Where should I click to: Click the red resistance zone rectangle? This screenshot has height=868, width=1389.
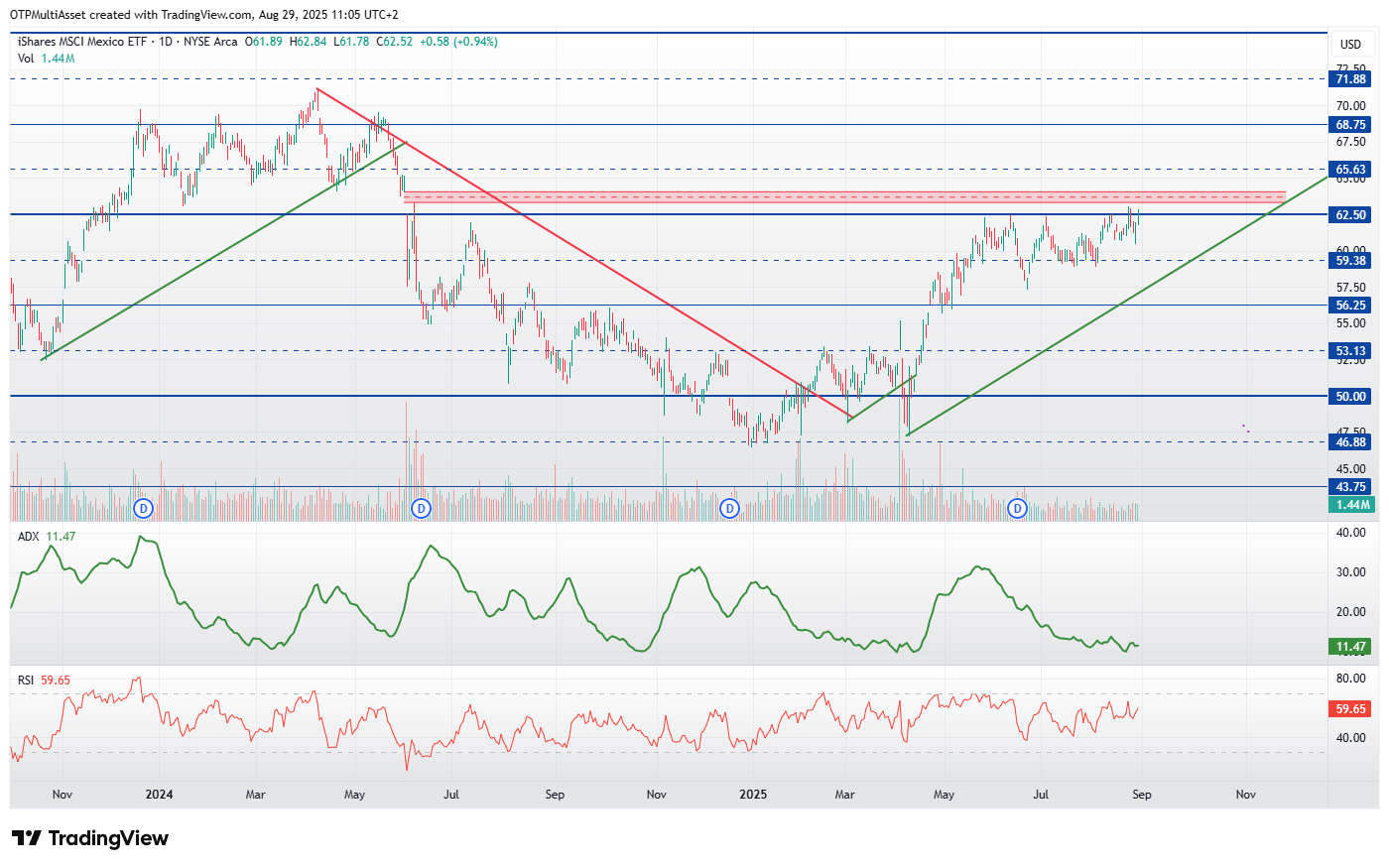point(844,197)
